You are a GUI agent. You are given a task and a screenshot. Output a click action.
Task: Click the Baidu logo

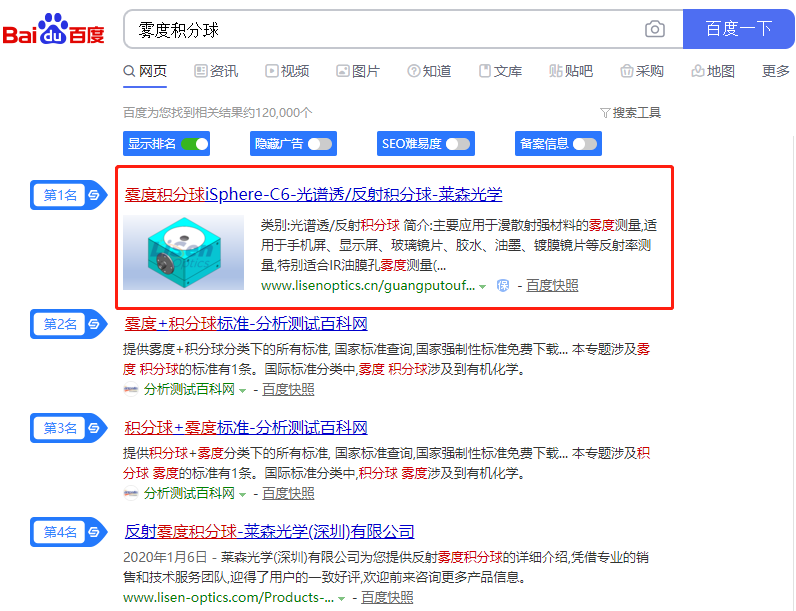[53, 29]
